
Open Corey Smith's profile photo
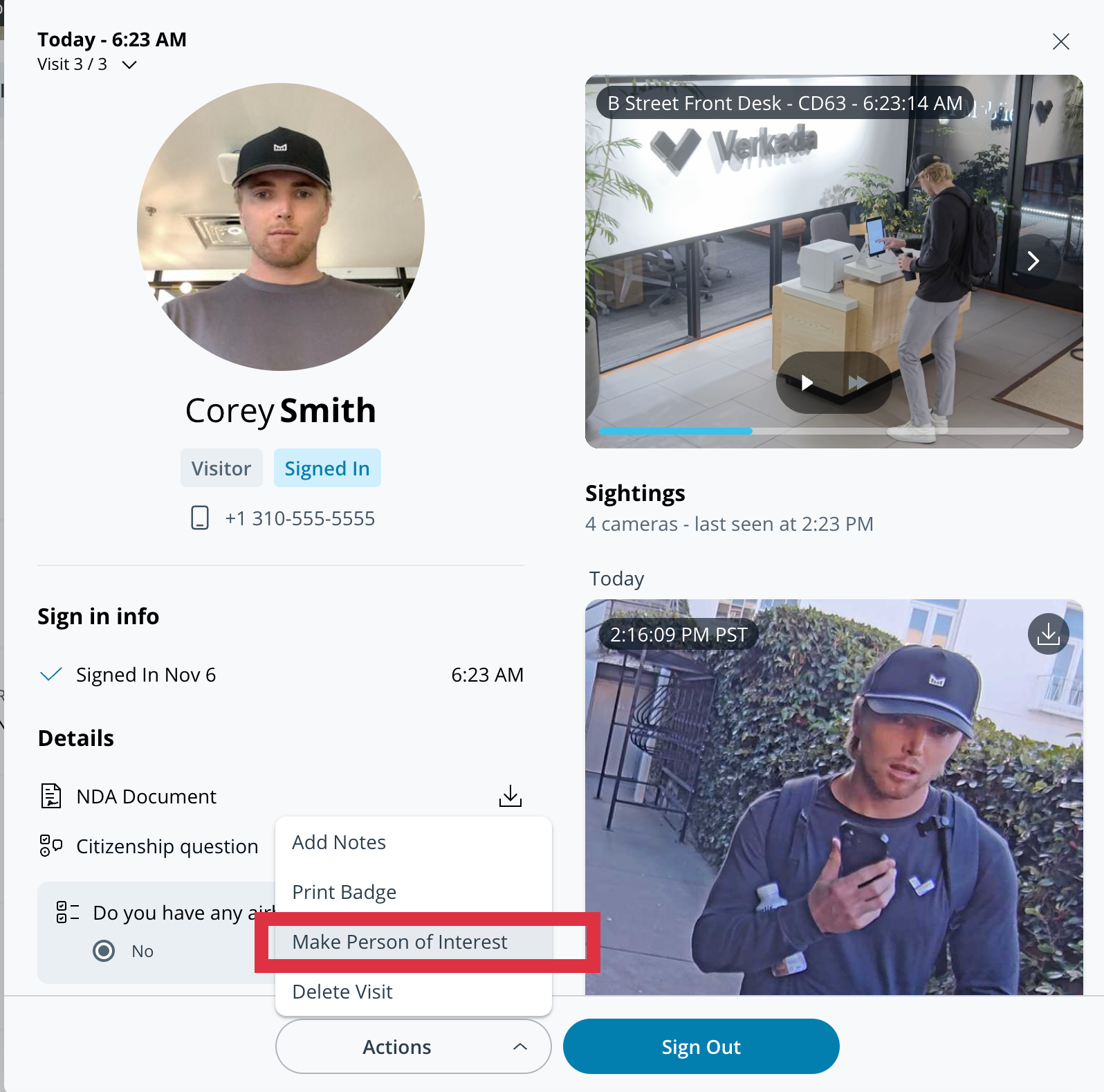(281, 227)
